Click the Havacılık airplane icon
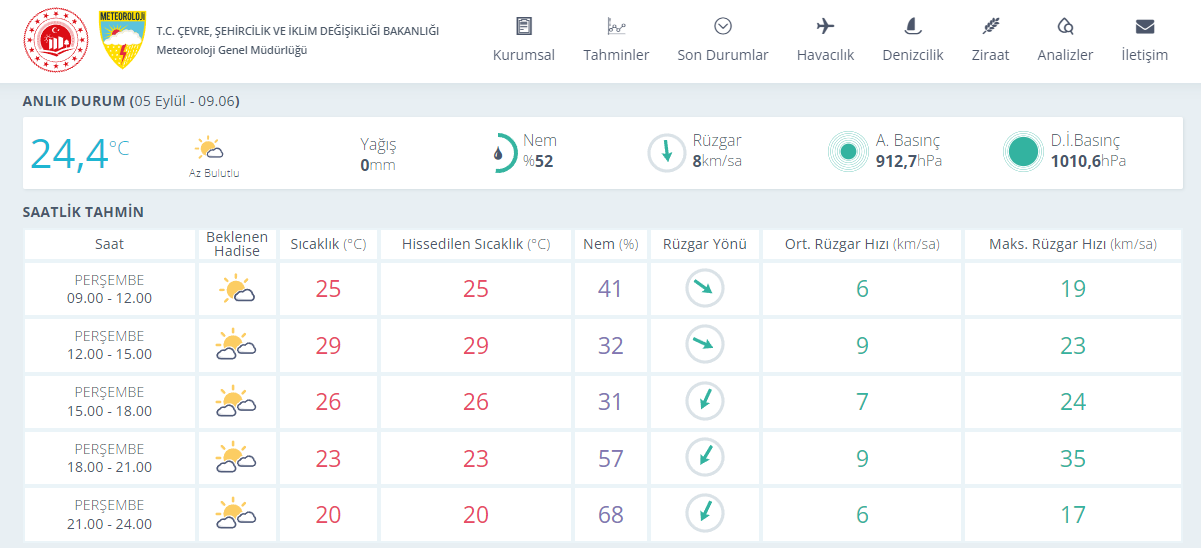 coord(825,26)
